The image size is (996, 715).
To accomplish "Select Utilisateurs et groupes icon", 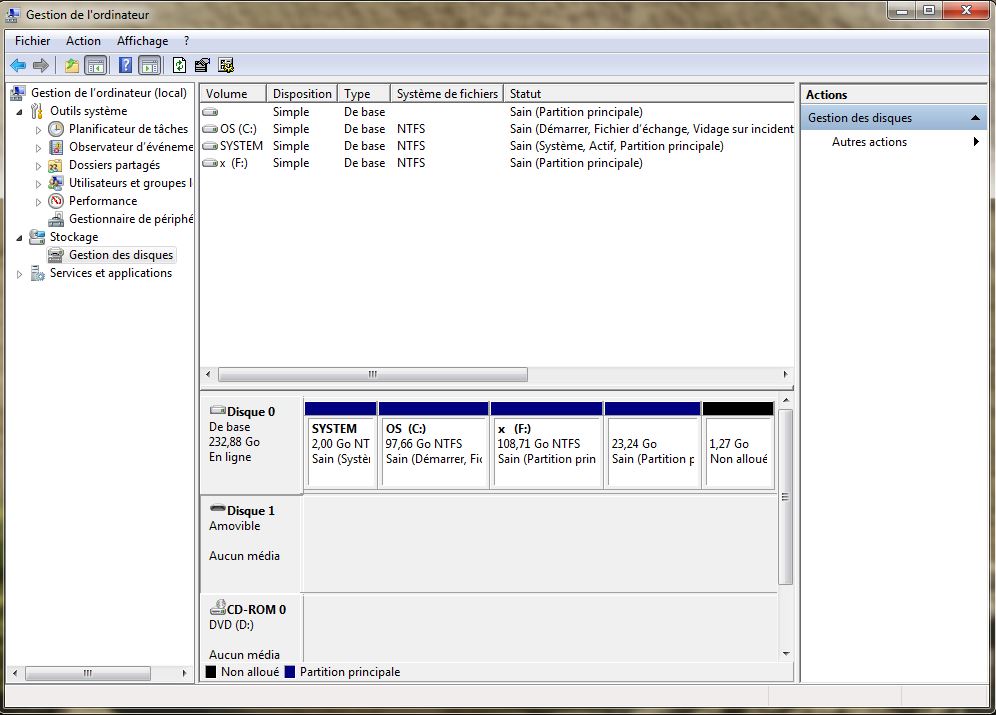I will pyautogui.click(x=56, y=183).
